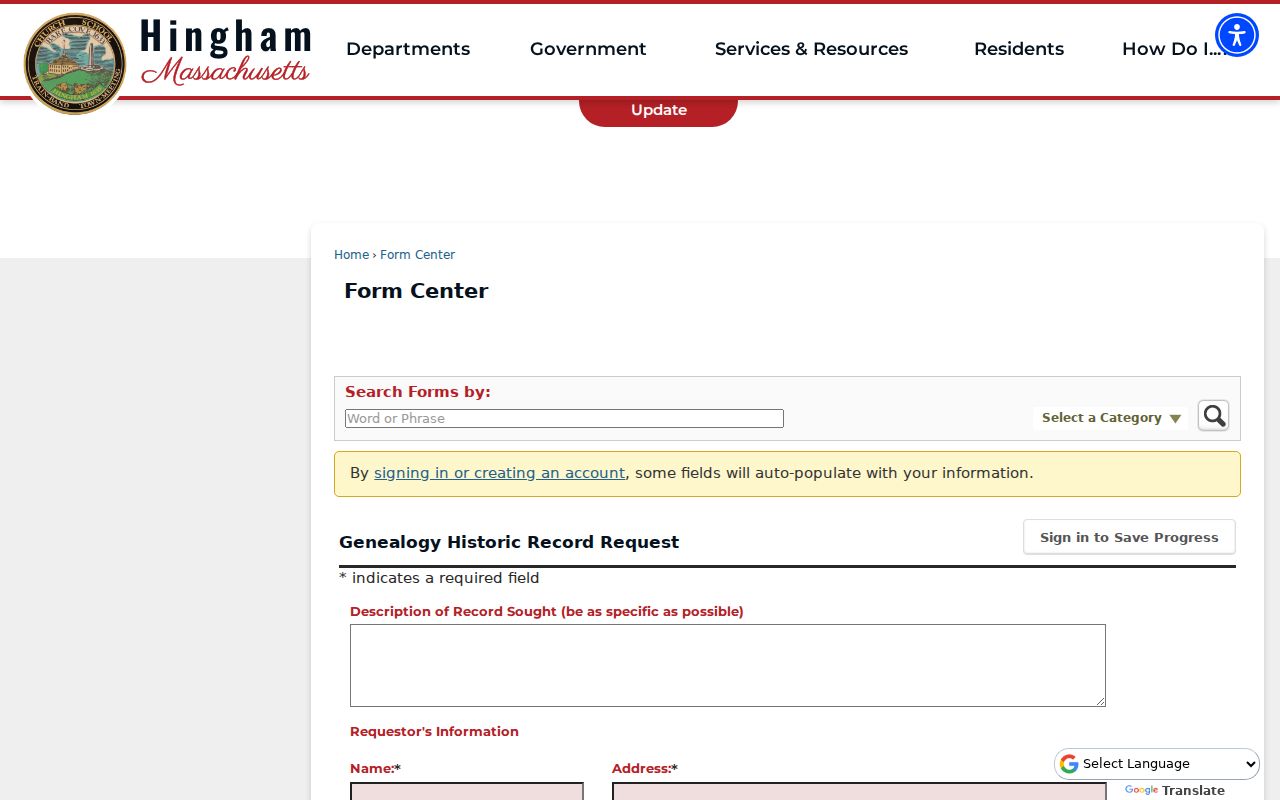
Task: Expand the Select a Category dropdown
Action: (1111, 418)
